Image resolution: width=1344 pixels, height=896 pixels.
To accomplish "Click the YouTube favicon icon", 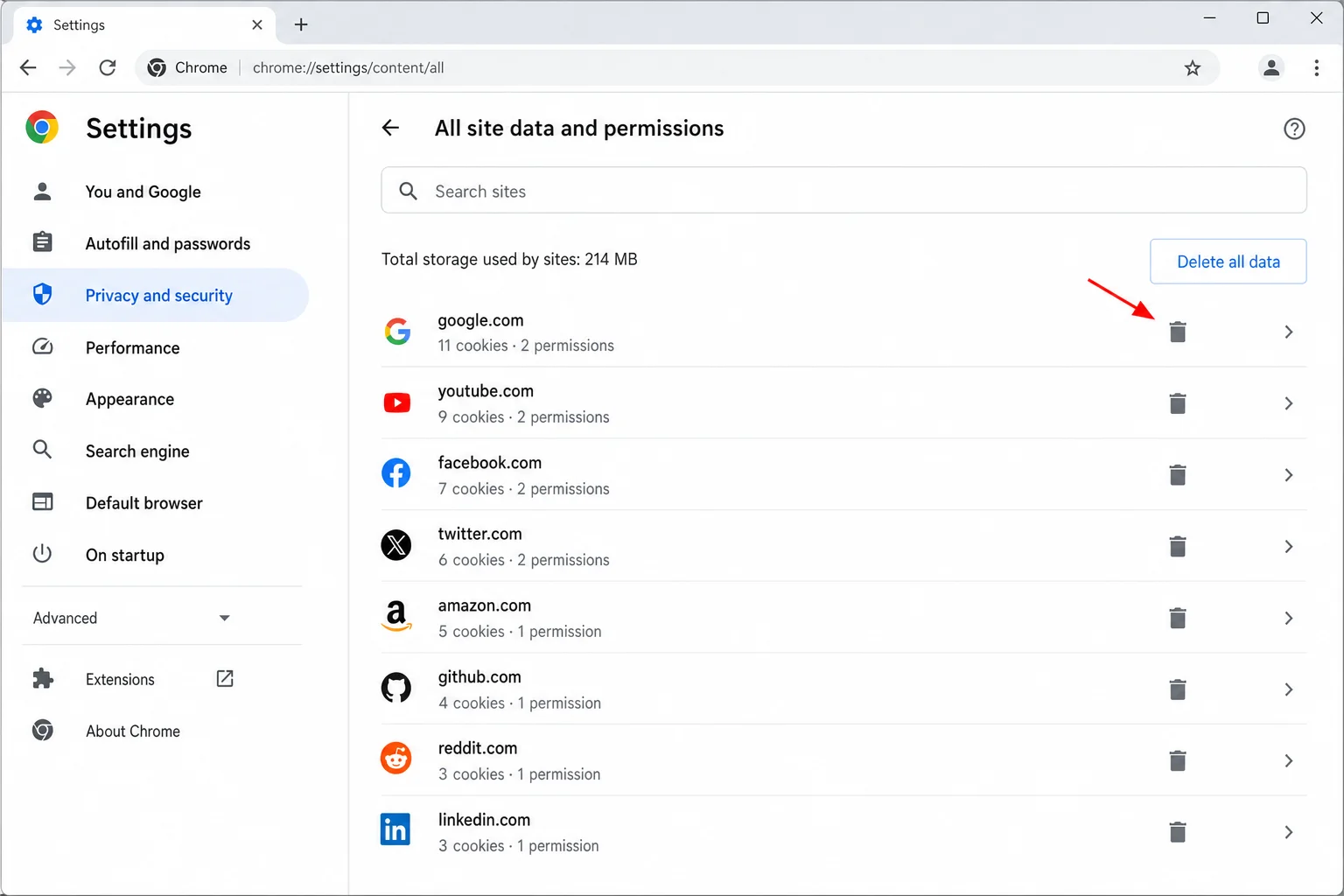I will coord(397,402).
